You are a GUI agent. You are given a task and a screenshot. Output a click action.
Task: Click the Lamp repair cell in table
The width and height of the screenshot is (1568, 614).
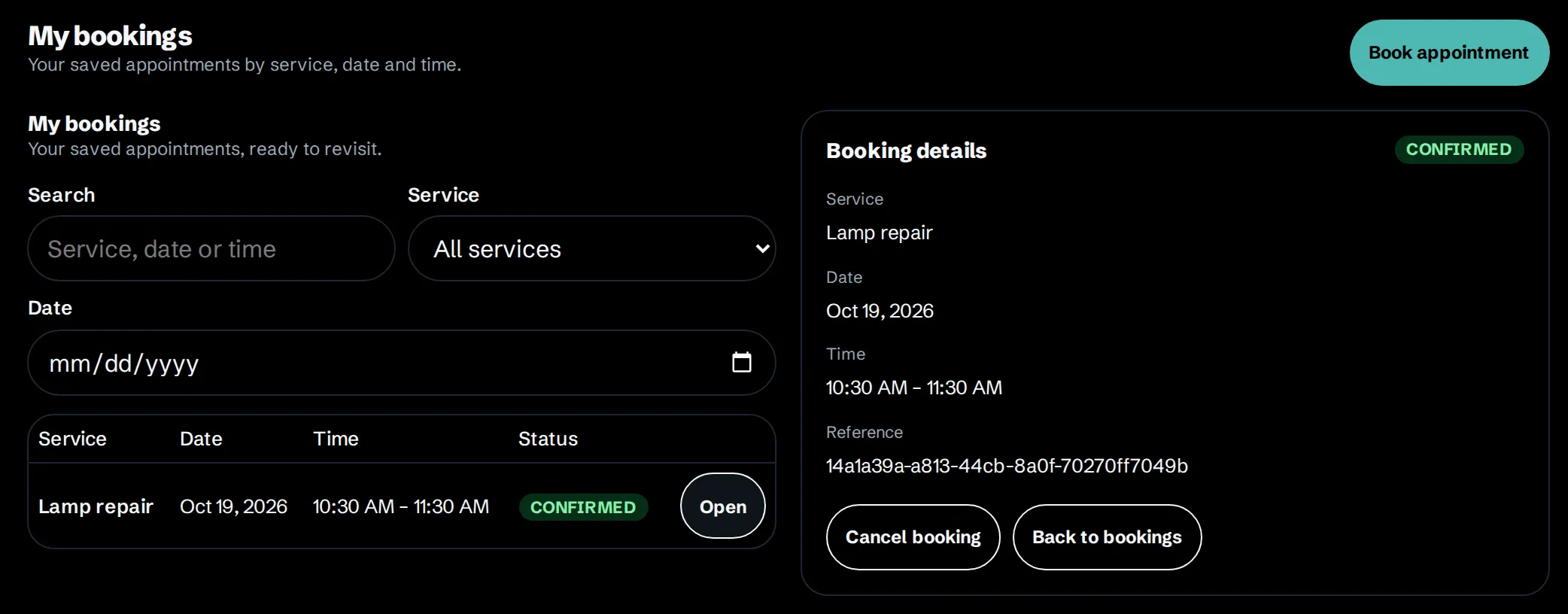tap(96, 506)
